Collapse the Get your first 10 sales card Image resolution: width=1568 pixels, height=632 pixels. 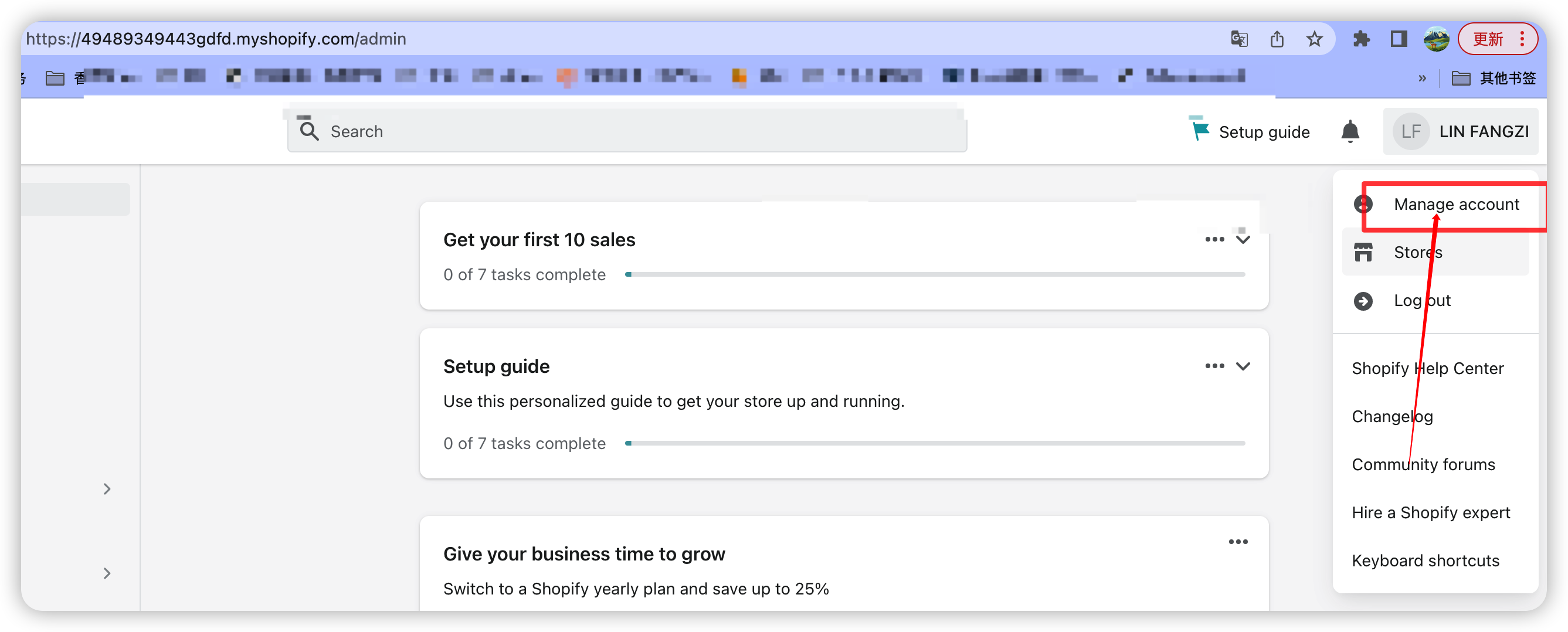[1243, 240]
